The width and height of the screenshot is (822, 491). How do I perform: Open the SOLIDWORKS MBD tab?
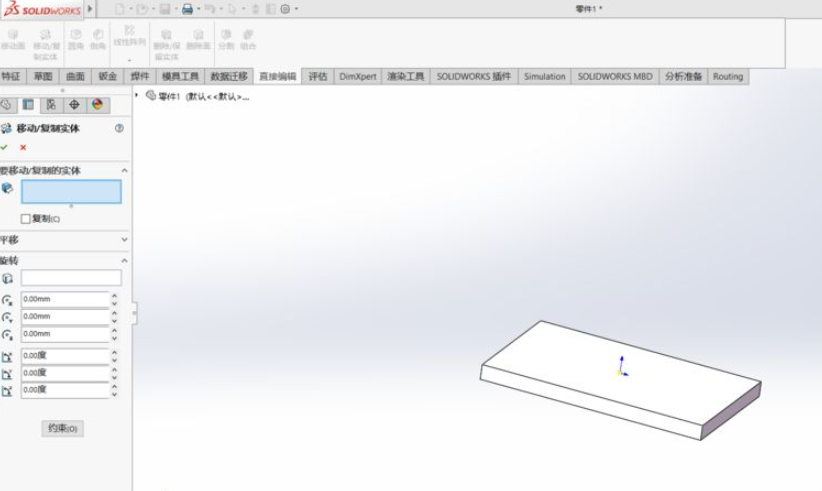tap(615, 77)
